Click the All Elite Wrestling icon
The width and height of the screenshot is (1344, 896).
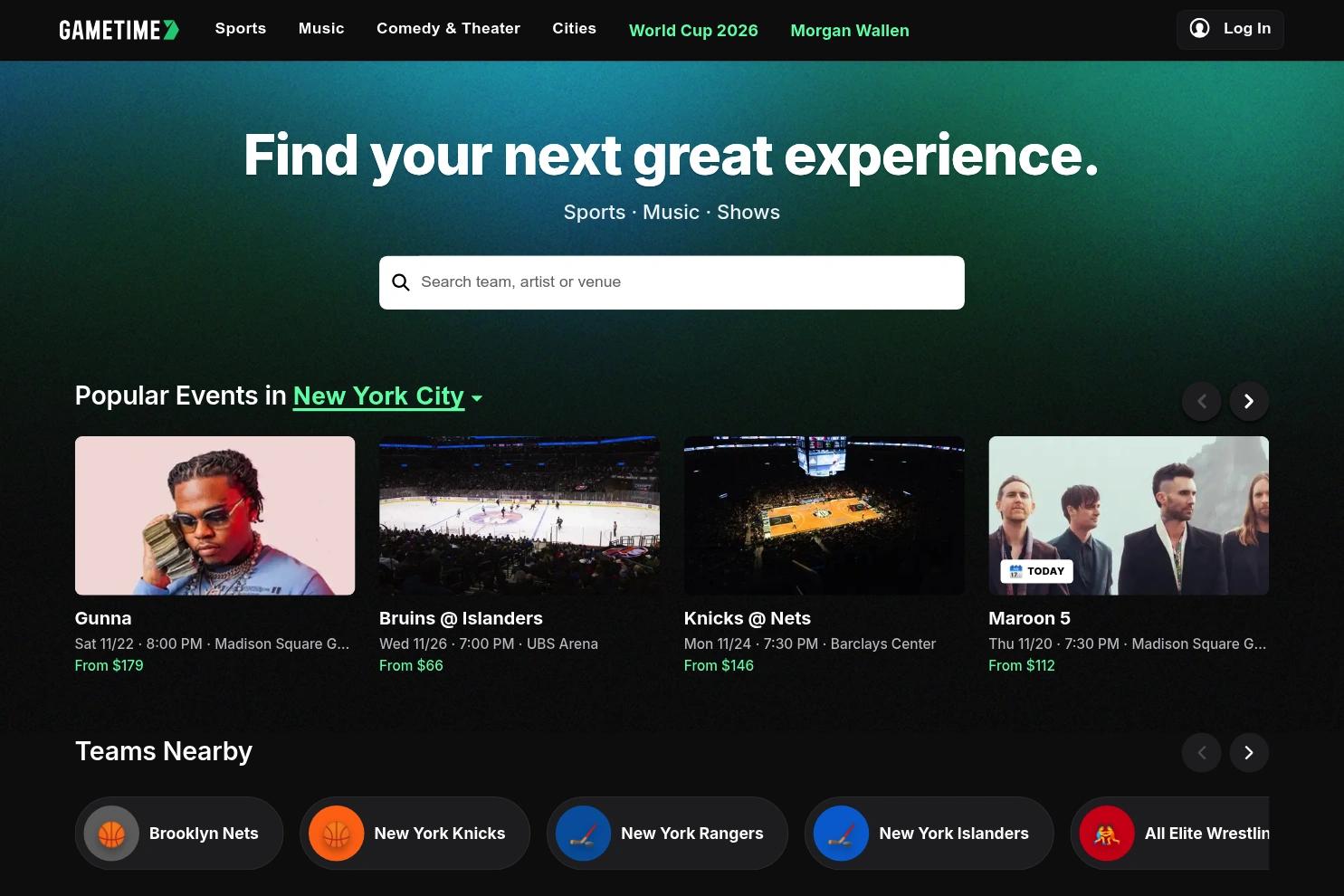1107,834
